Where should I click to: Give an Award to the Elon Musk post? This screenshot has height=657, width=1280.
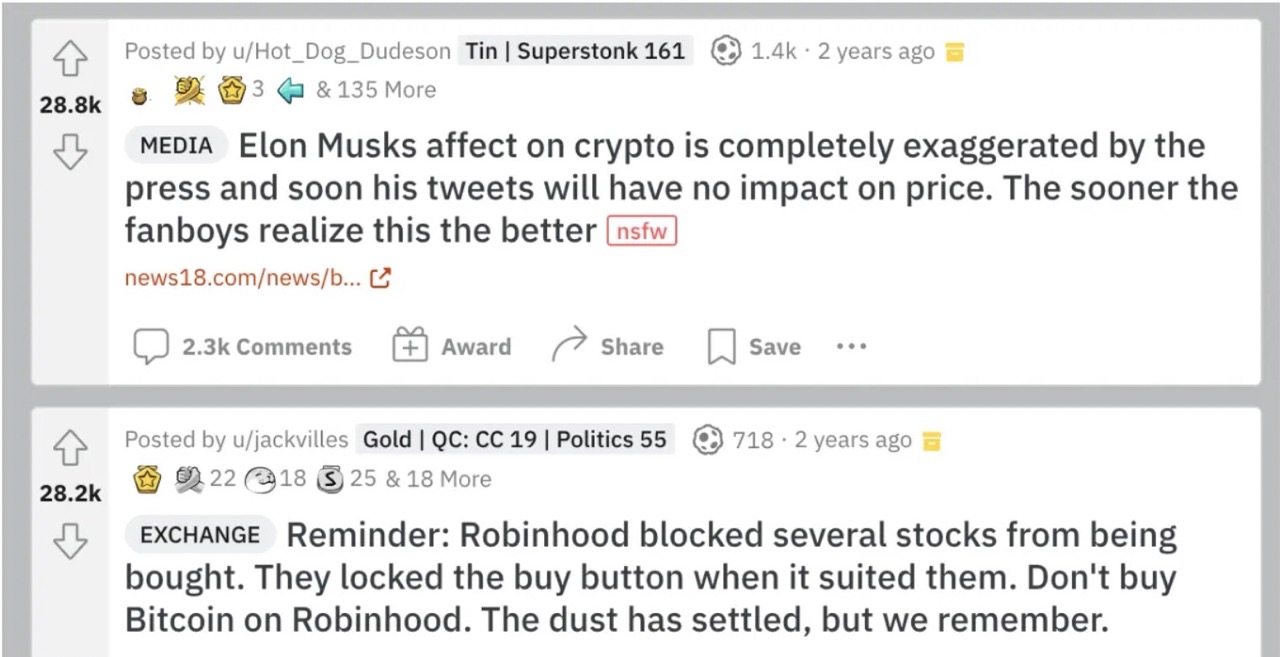click(451, 346)
